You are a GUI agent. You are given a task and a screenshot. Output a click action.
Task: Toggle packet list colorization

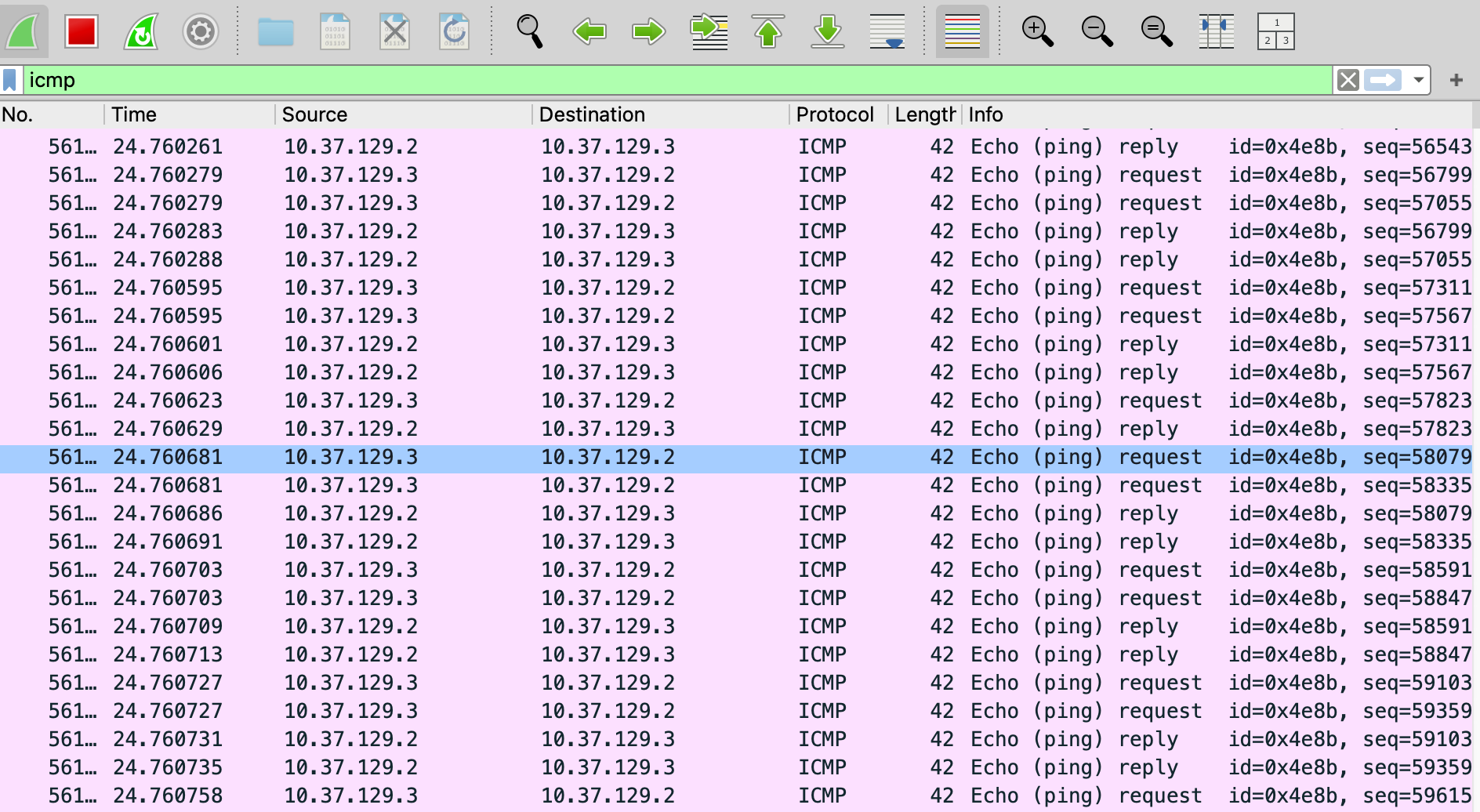[963, 32]
